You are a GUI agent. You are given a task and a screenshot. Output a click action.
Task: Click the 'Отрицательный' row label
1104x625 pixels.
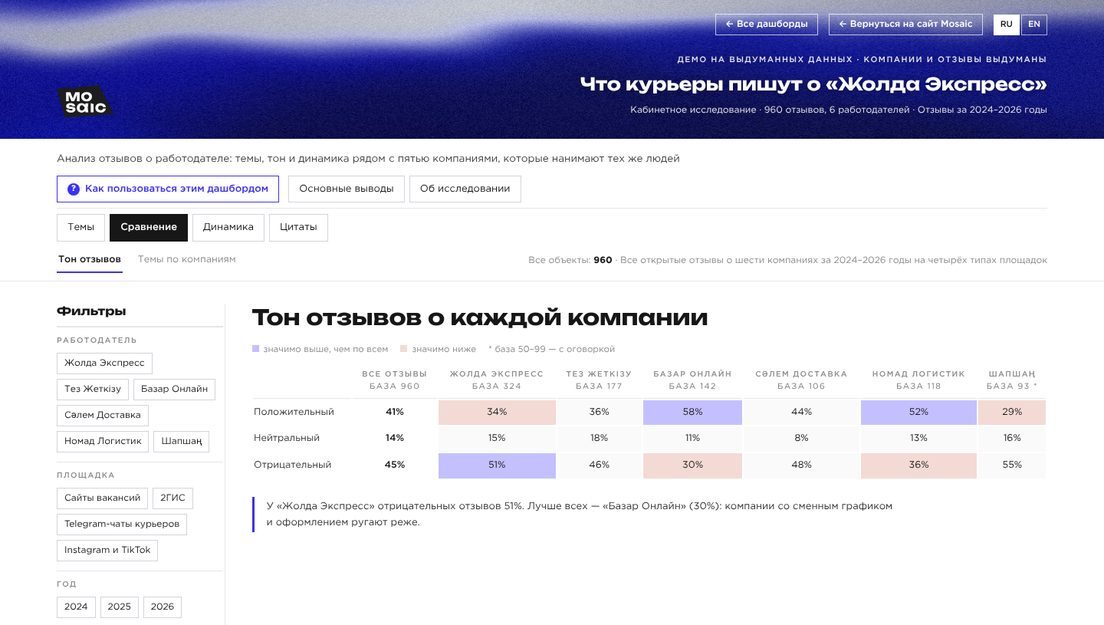[292, 465]
